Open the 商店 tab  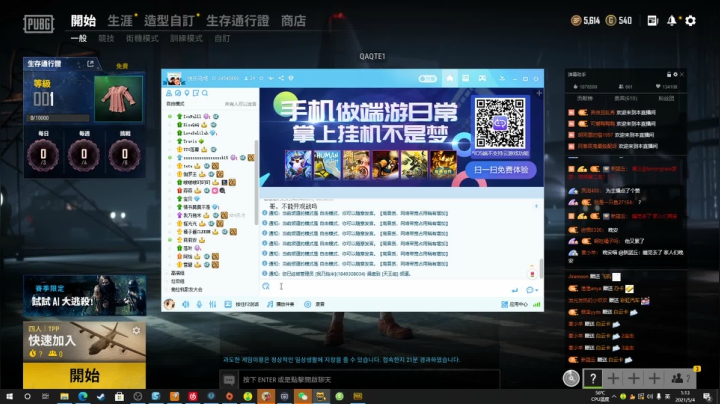[293, 21]
